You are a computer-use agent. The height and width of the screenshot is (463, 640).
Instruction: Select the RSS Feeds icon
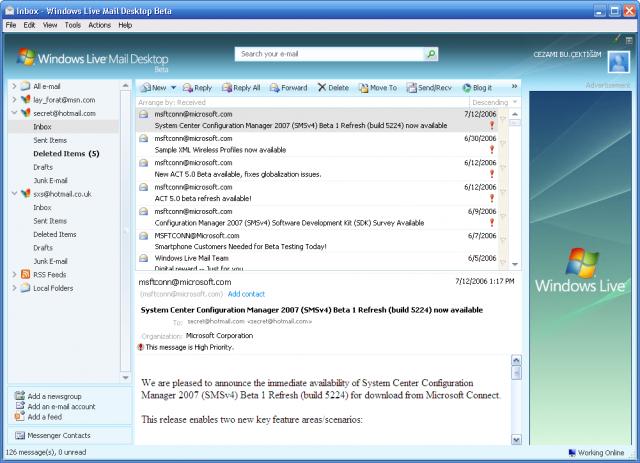[25, 274]
